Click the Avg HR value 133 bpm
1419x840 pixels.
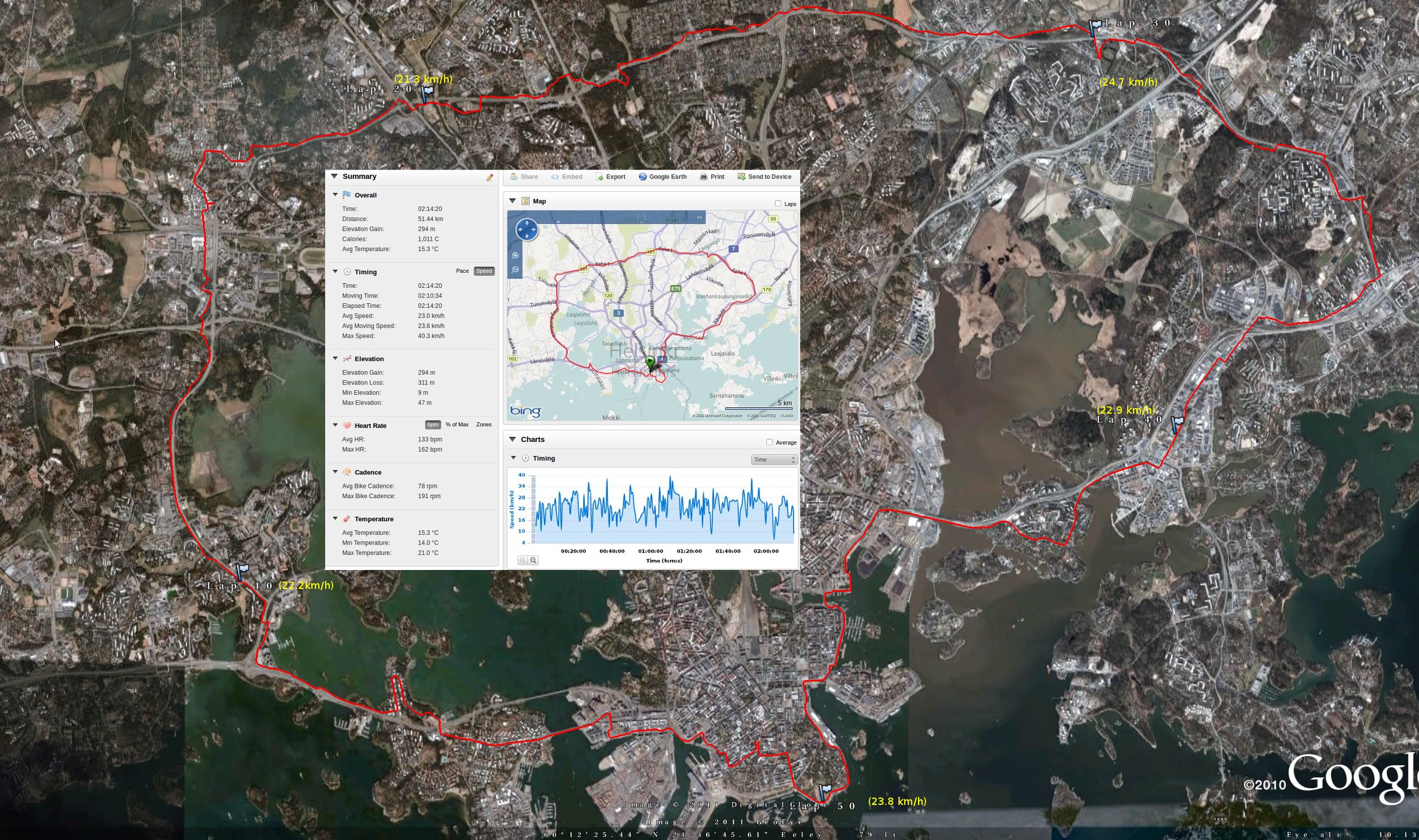430,440
